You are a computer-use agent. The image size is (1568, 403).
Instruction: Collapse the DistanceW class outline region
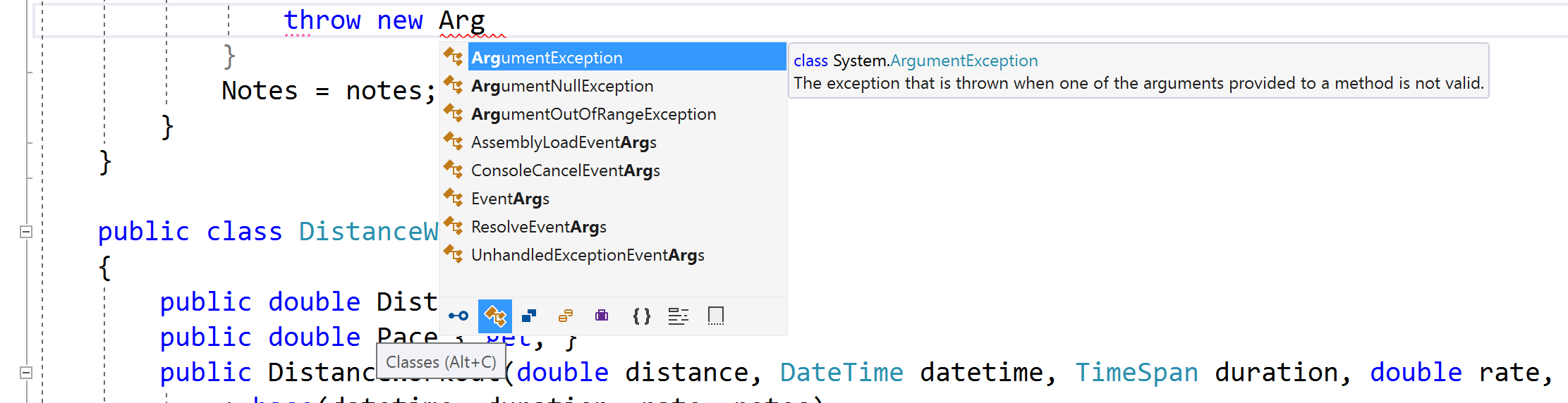tap(26, 232)
